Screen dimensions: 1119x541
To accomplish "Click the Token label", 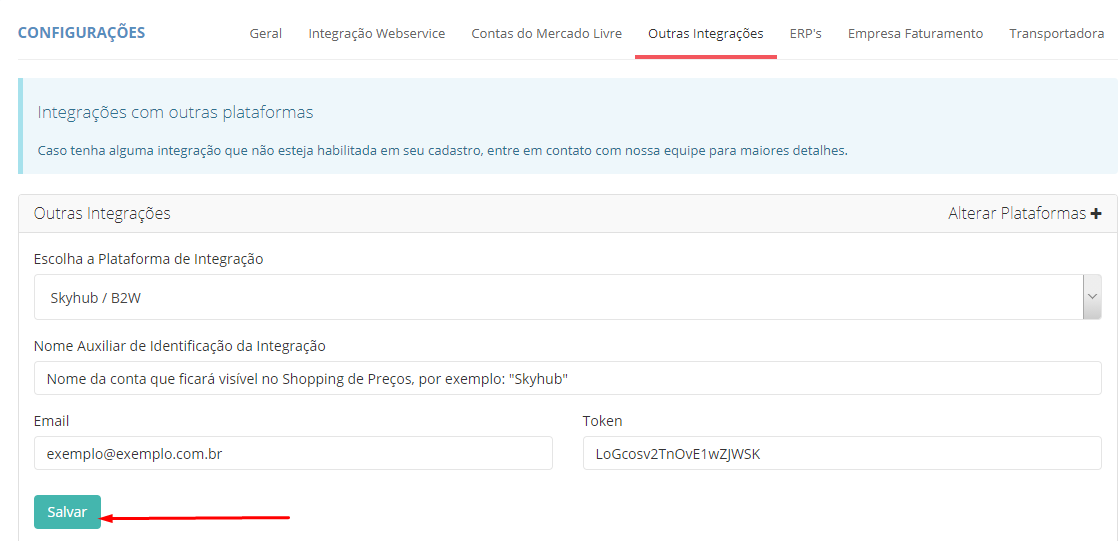I will coord(602,421).
